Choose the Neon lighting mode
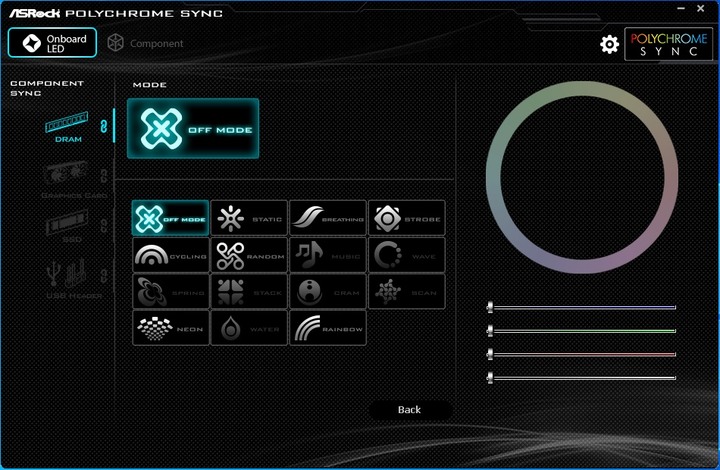This screenshot has height=470, width=720. [x=170, y=328]
